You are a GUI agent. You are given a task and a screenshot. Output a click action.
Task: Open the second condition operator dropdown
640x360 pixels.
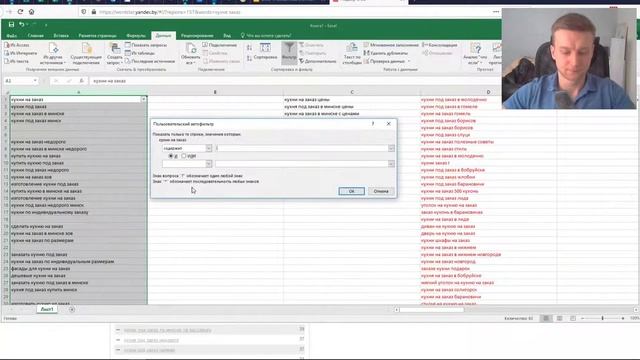tap(209, 164)
